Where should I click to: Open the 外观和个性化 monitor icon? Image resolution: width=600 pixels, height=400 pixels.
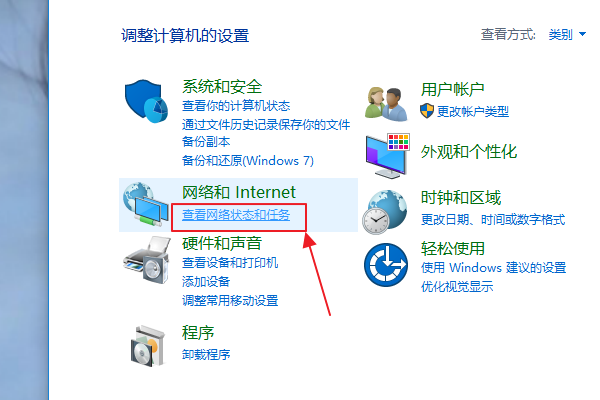click(x=387, y=156)
